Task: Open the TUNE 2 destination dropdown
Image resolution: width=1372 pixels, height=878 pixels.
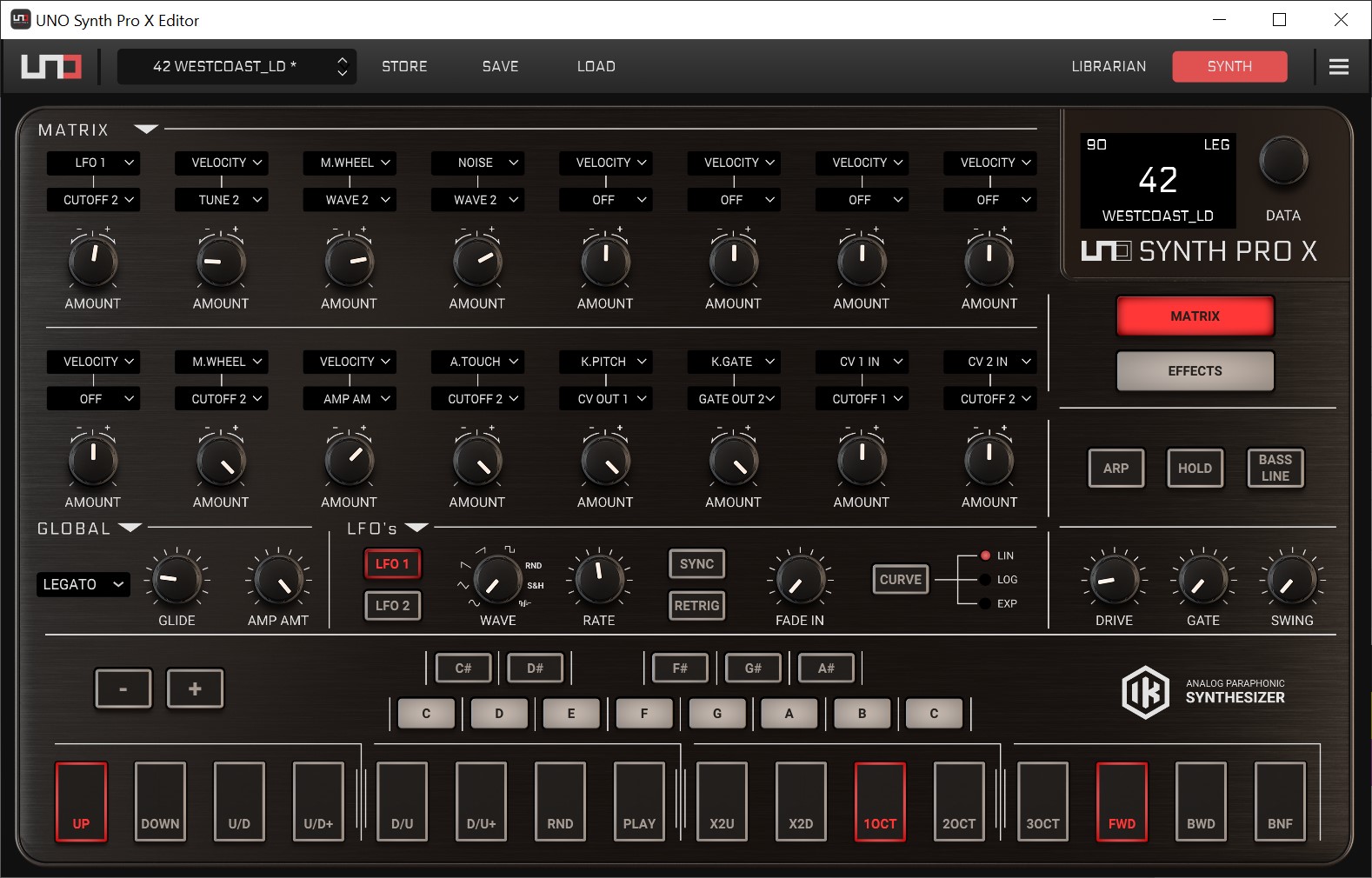Action: point(221,200)
